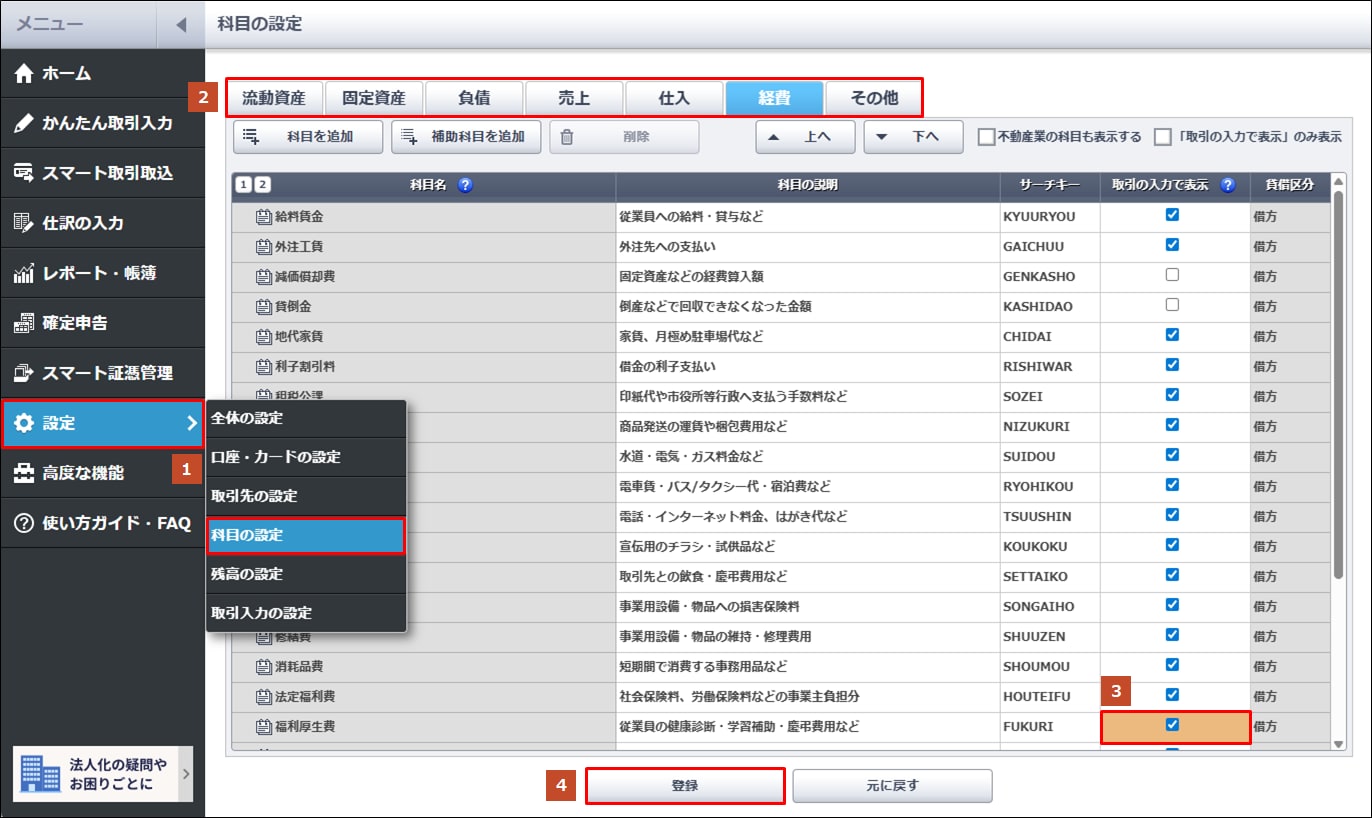
Task: Click the help icon next to 科目名 header
Action: click(466, 185)
